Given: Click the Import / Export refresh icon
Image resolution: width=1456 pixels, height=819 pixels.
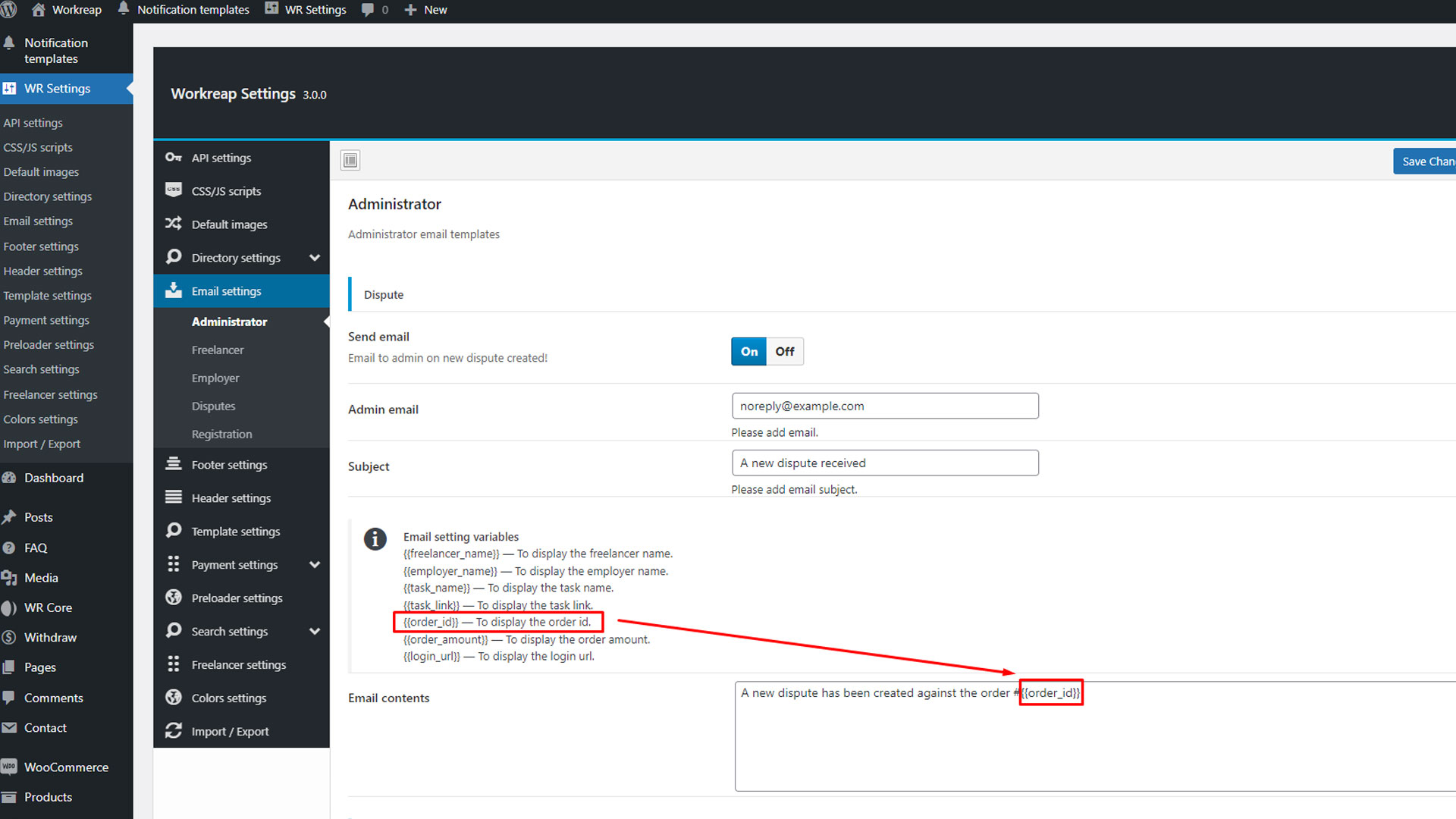Looking at the screenshot, I should (174, 730).
